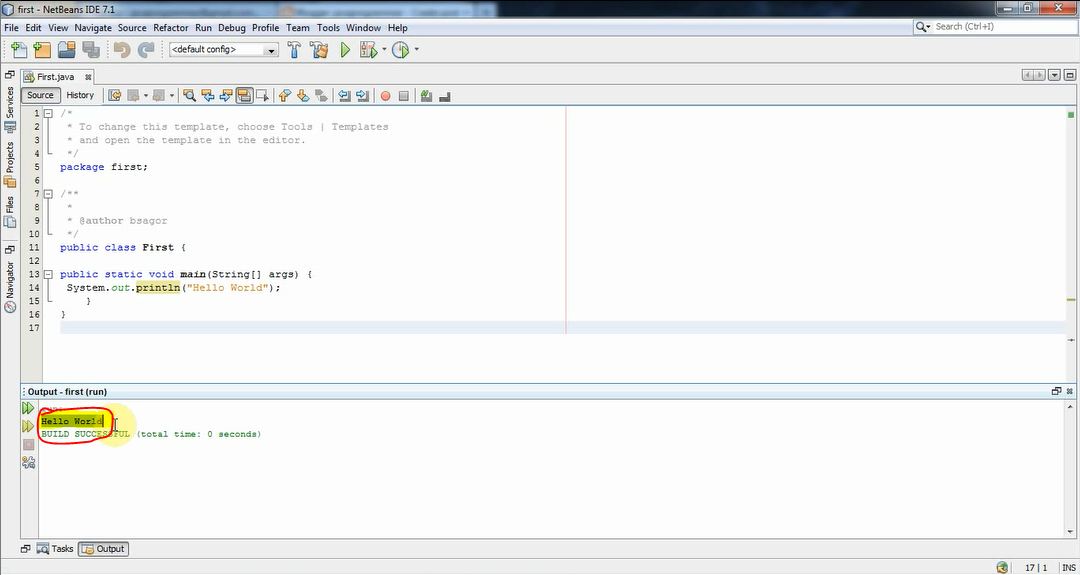Open the Files side panel

click(x=10, y=211)
